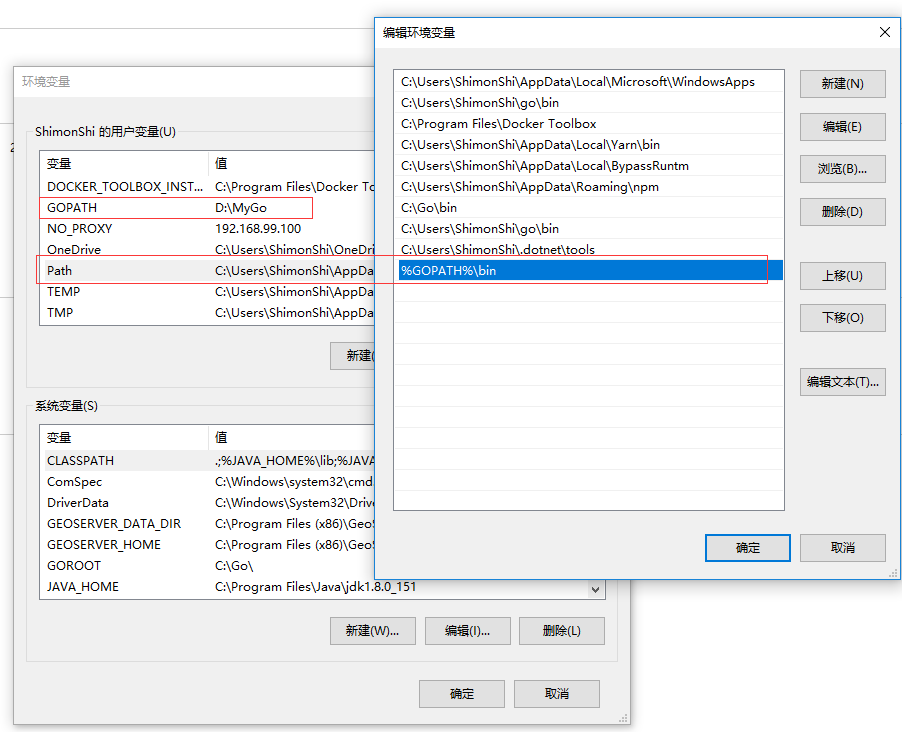Move entry up with 上移(U)
This screenshot has width=902, height=732.
pyautogui.click(x=842, y=276)
